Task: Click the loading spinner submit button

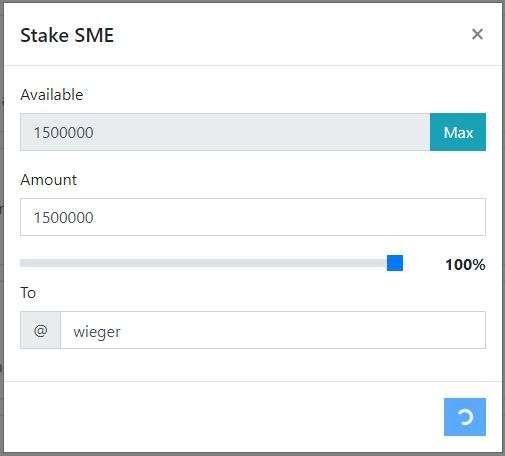Action: click(465, 417)
